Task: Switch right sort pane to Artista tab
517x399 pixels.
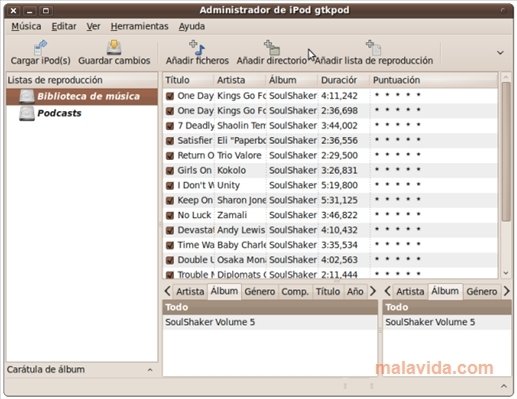Action: pyautogui.click(x=410, y=292)
